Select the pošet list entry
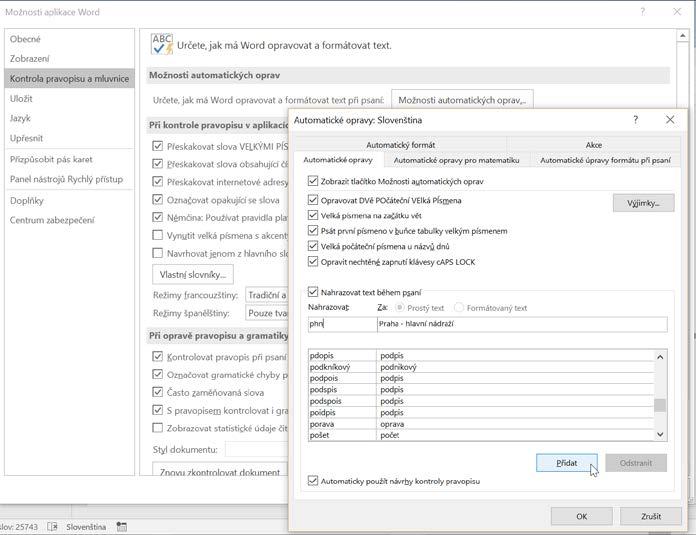The width and height of the screenshot is (696, 535). pos(481,435)
